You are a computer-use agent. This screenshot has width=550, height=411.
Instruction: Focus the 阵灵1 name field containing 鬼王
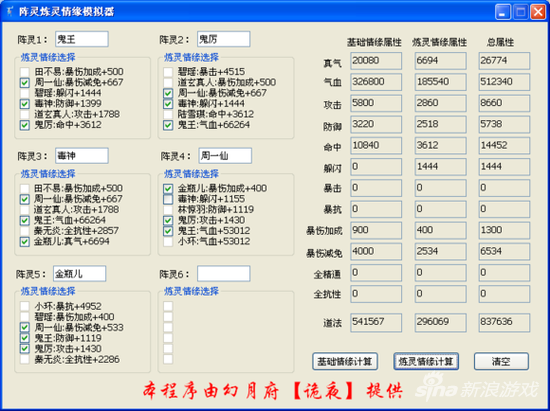(x=82, y=39)
